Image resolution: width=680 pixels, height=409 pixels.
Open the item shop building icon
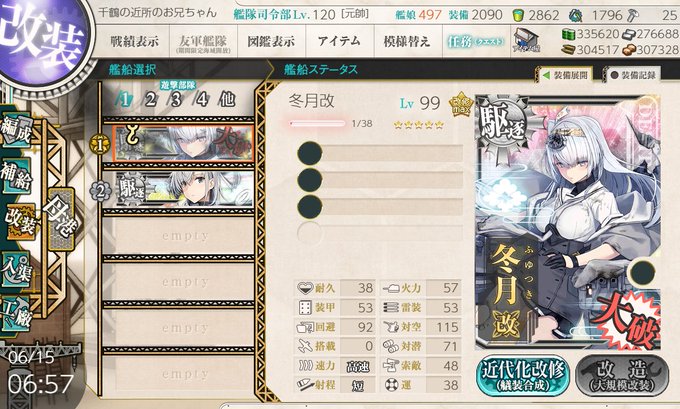[x=526, y=40]
